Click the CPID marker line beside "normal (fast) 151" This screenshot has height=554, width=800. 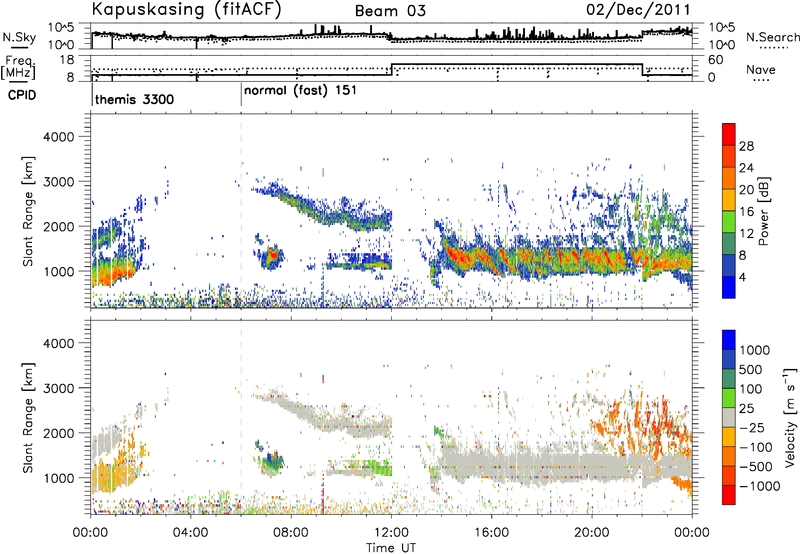241,95
